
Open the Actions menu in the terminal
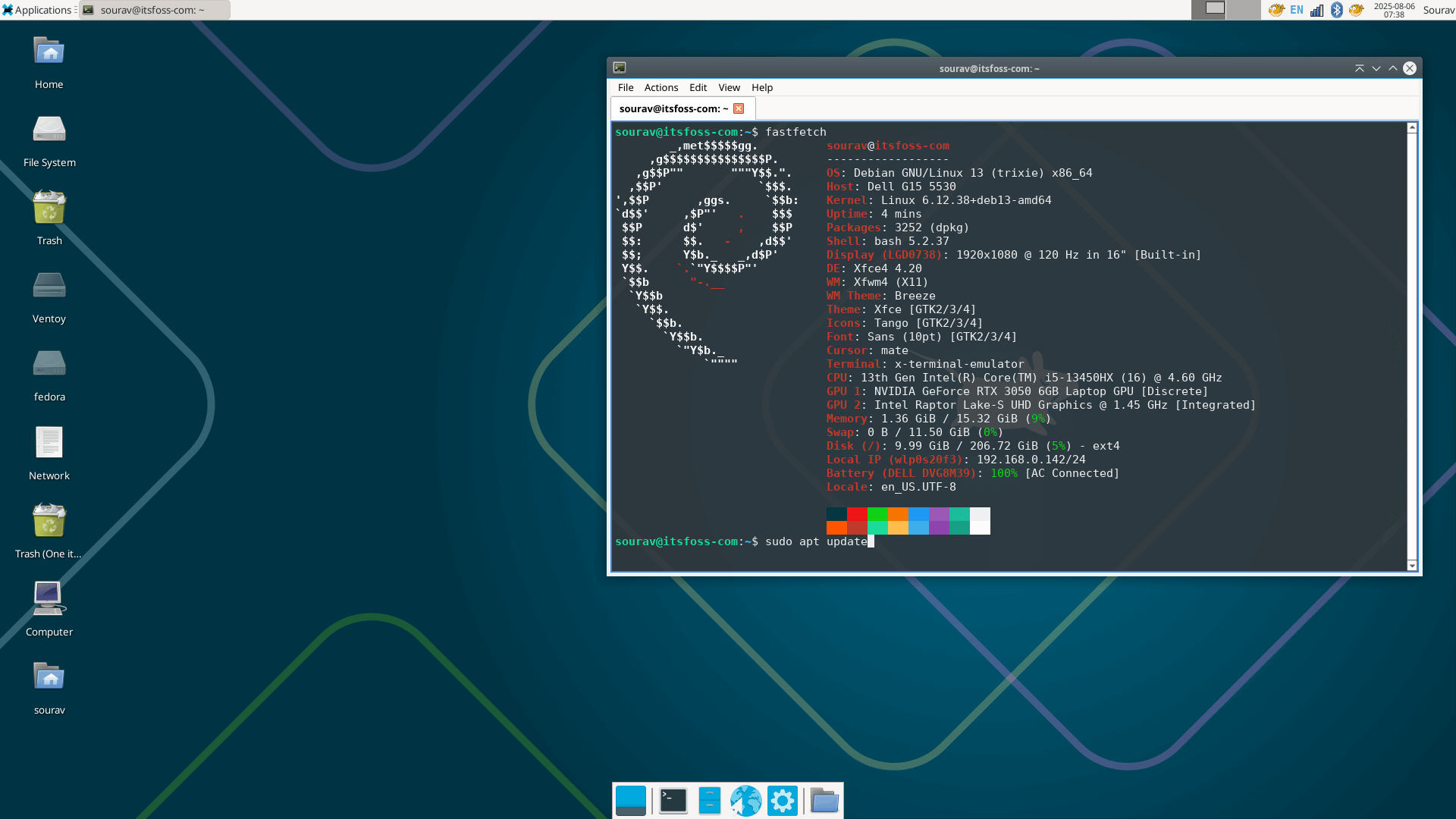coord(661,87)
